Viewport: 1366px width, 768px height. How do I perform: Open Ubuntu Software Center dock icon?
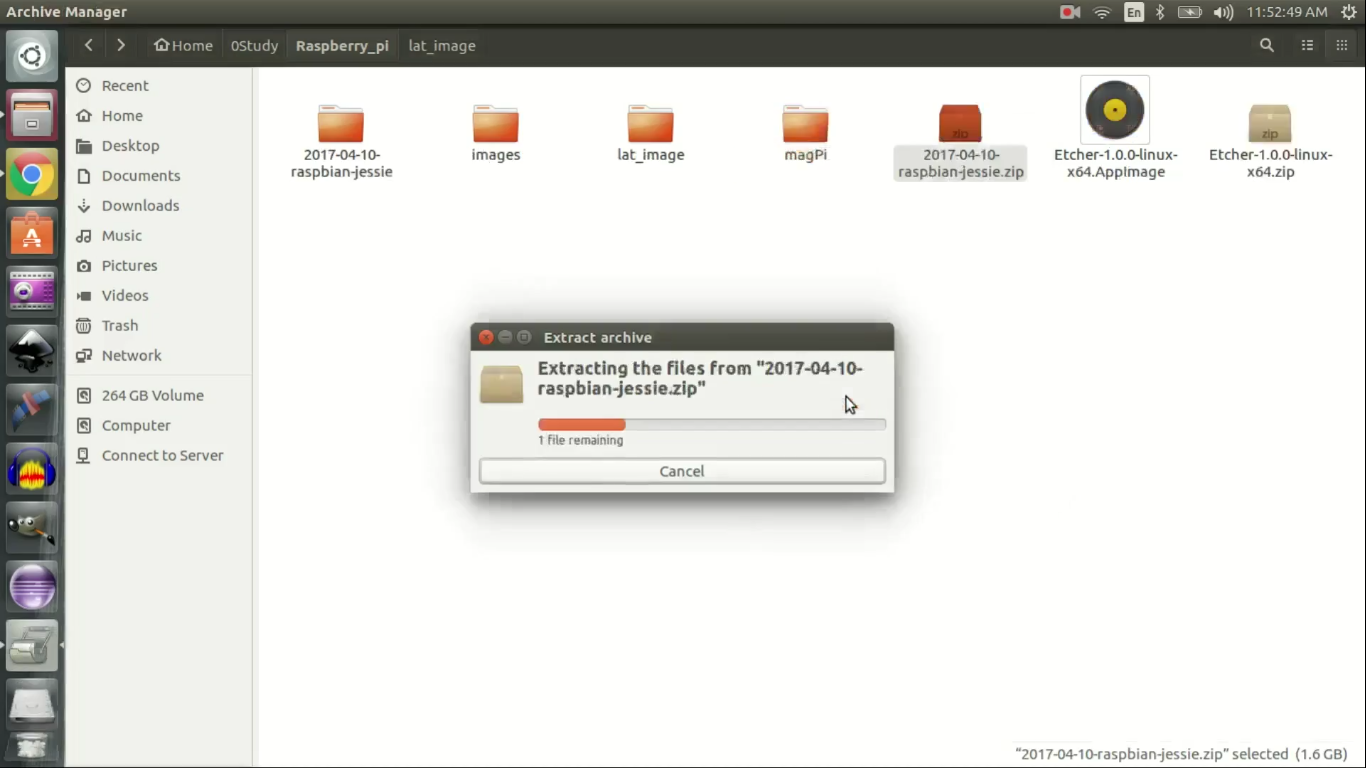tap(32, 234)
